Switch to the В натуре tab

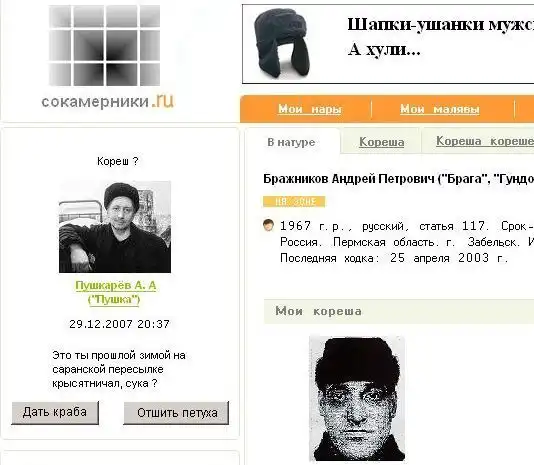pyautogui.click(x=291, y=142)
